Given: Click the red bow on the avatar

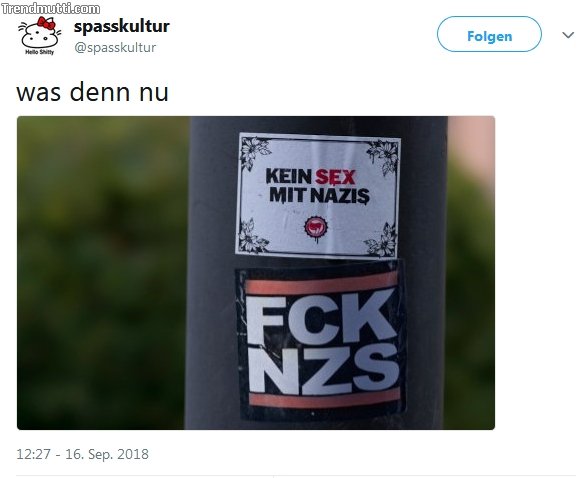Looking at the screenshot, I should tap(46, 23).
